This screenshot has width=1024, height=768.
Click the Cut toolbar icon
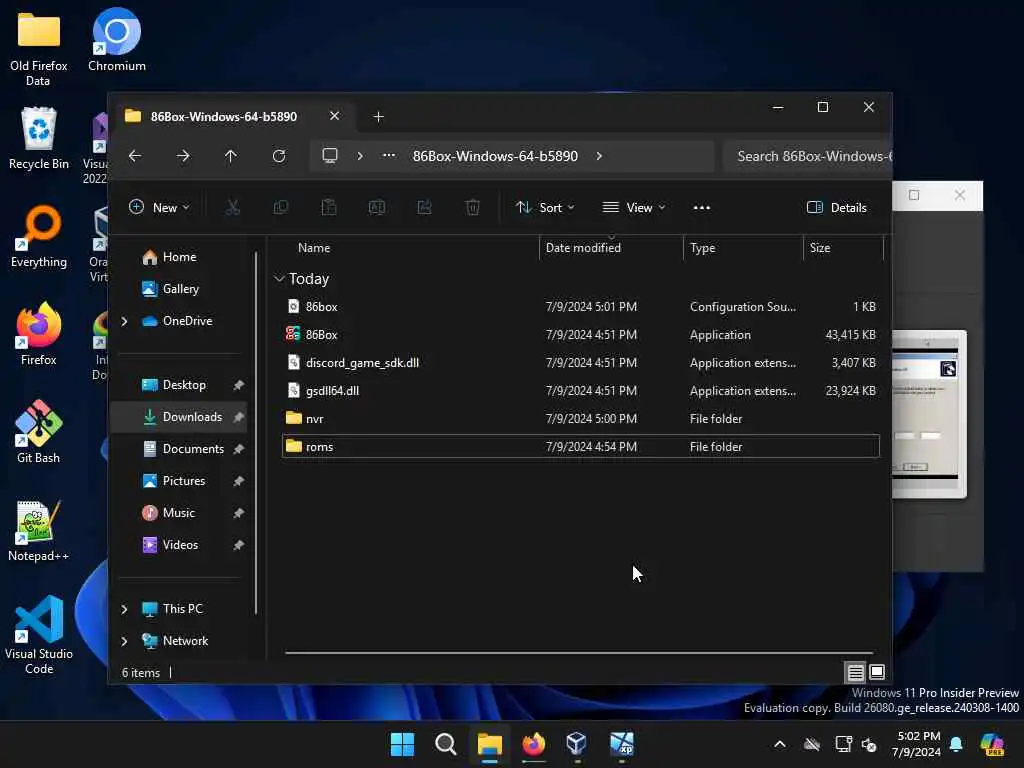[x=232, y=208]
